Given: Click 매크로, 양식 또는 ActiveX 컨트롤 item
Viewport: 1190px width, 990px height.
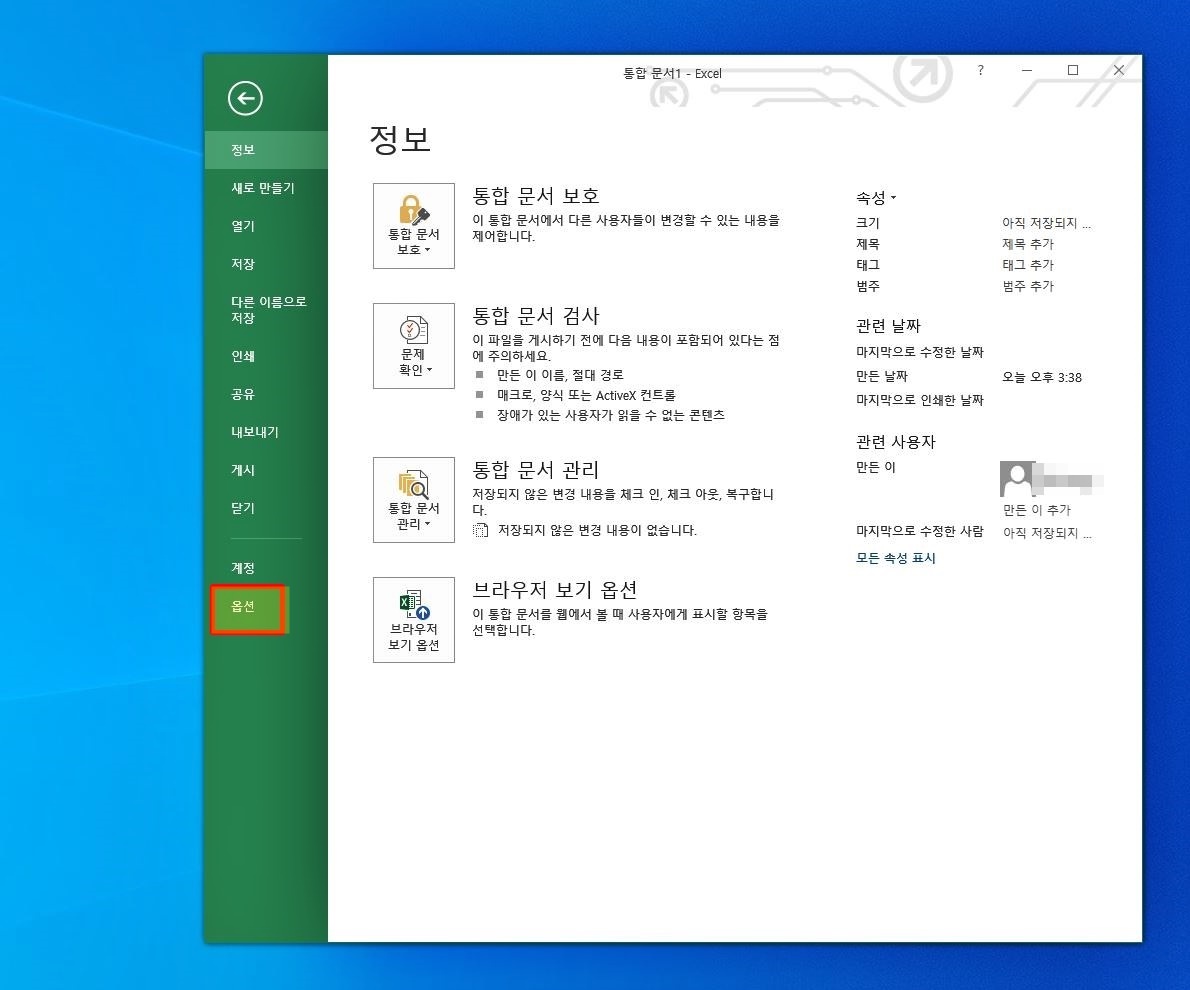Looking at the screenshot, I should coord(586,395).
